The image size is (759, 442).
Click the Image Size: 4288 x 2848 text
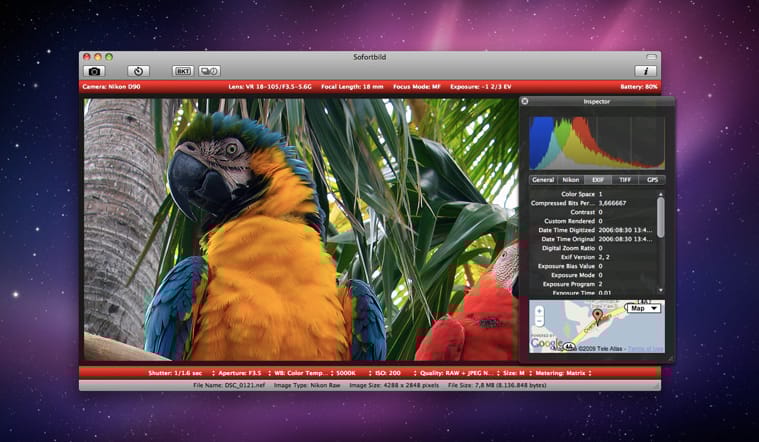pyautogui.click(x=394, y=385)
